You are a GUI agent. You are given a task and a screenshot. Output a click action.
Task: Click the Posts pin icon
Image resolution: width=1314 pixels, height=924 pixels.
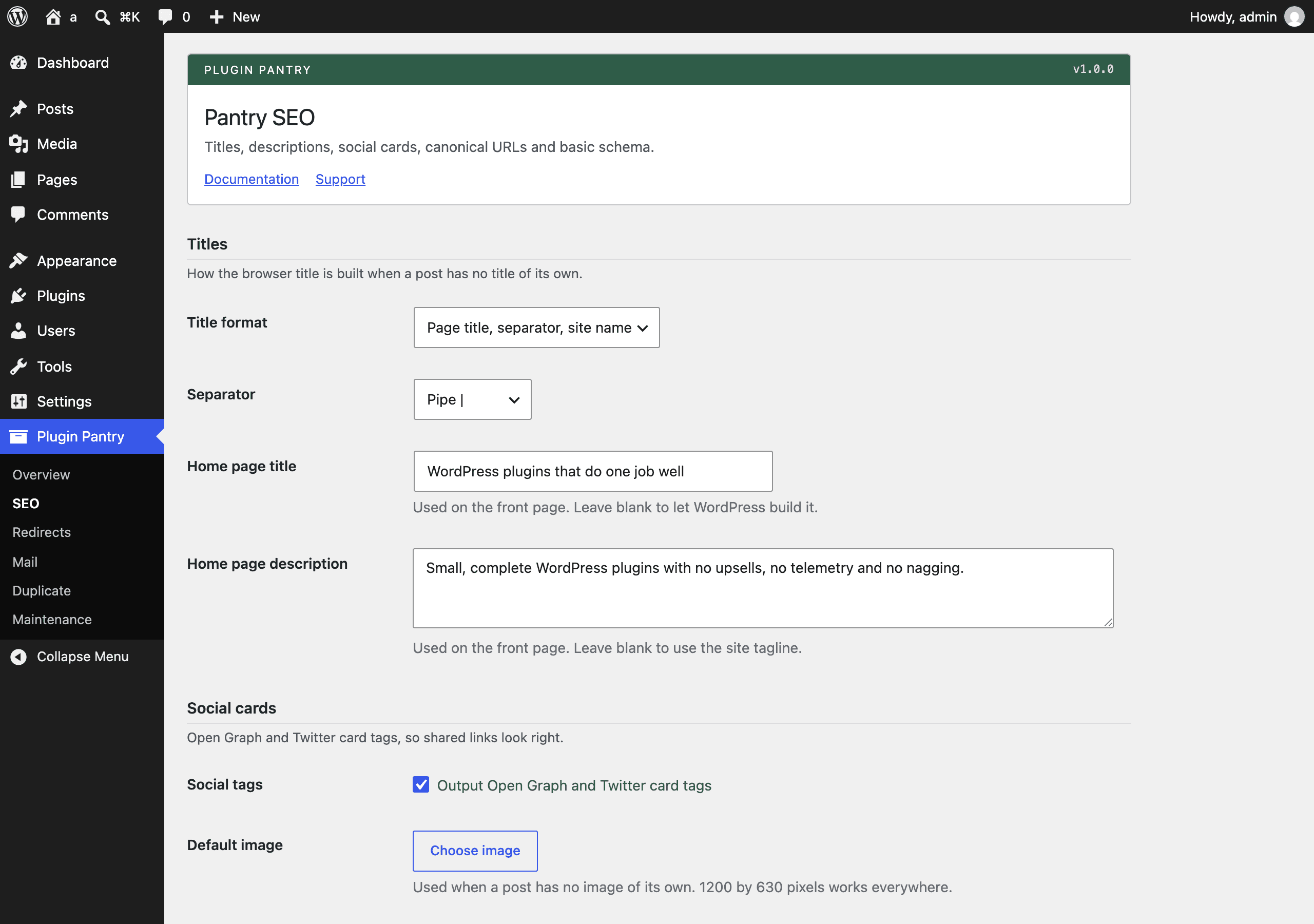[18, 109]
